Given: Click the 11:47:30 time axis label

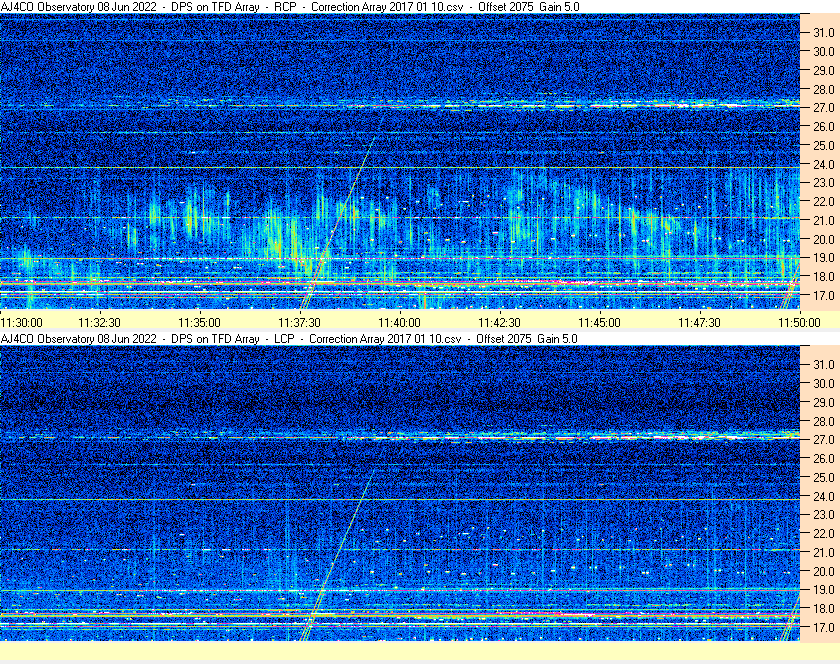Looking at the screenshot, I should click(699, 322).
